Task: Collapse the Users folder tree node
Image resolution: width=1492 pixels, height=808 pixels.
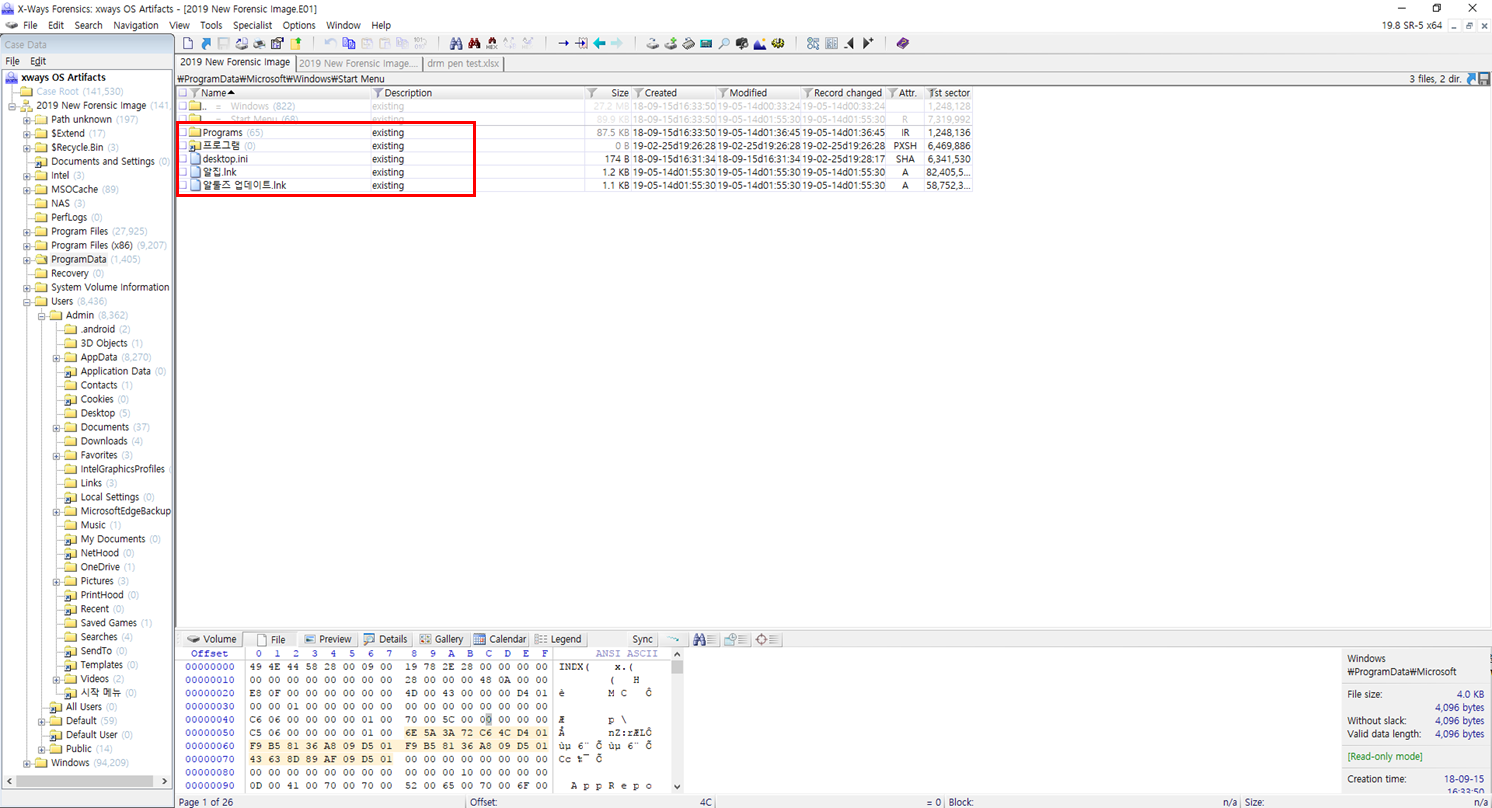Action: click(x=27, y=301)
